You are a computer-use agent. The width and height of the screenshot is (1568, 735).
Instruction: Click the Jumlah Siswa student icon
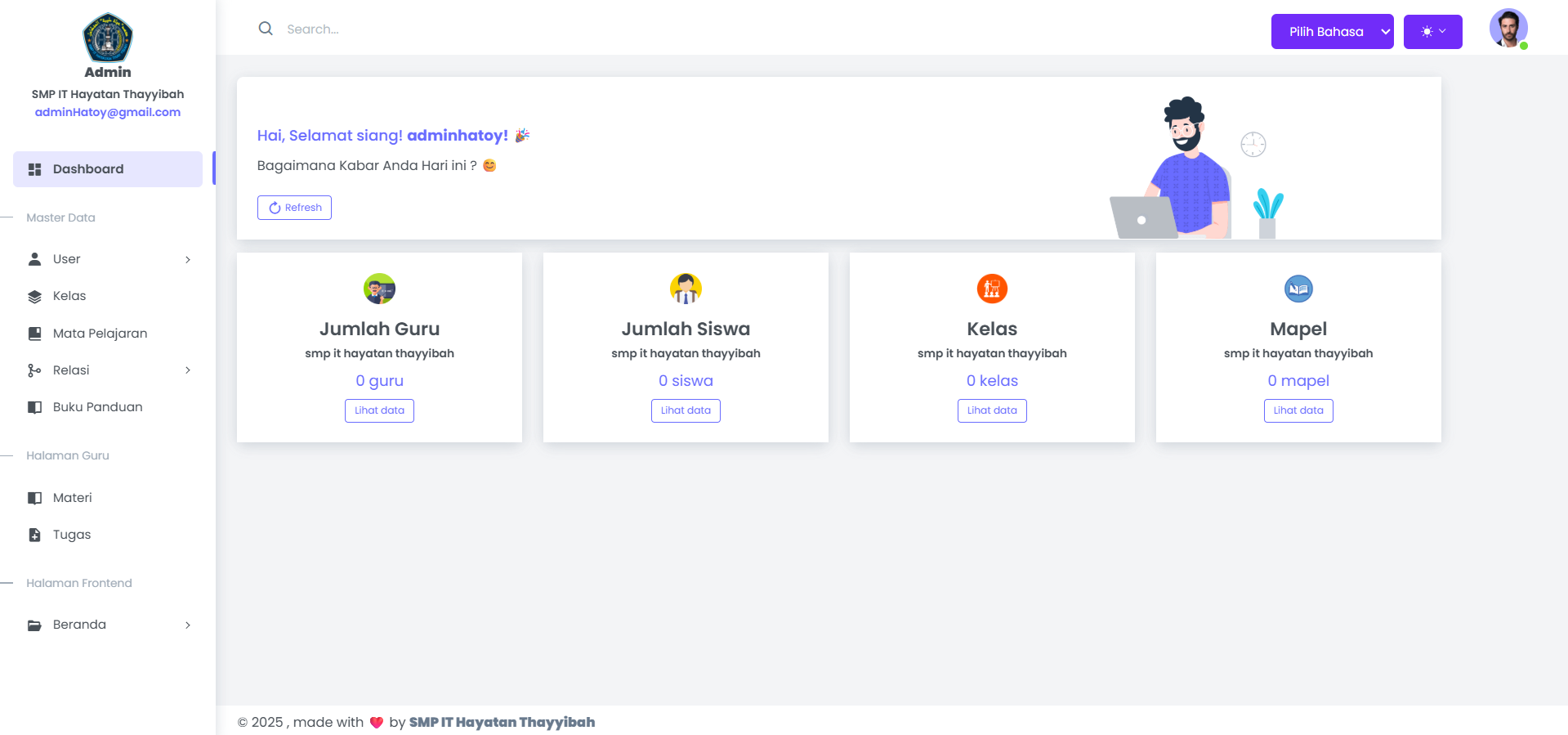686,289
